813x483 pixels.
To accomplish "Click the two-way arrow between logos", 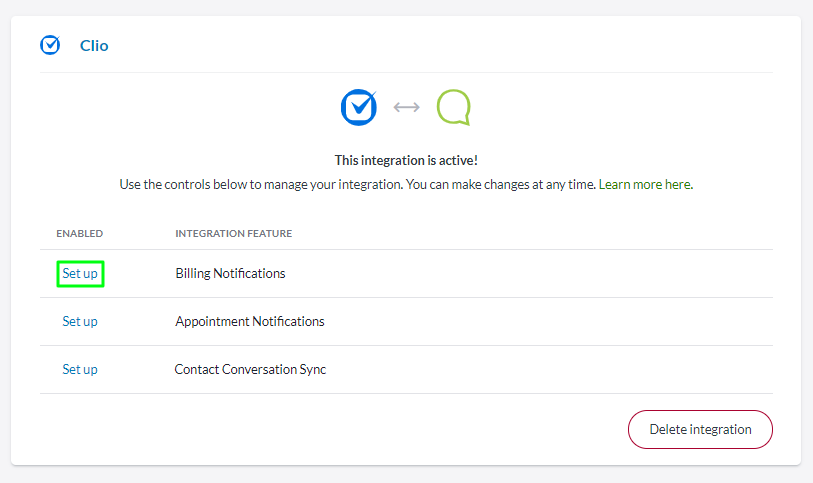I will pos(406,107).
